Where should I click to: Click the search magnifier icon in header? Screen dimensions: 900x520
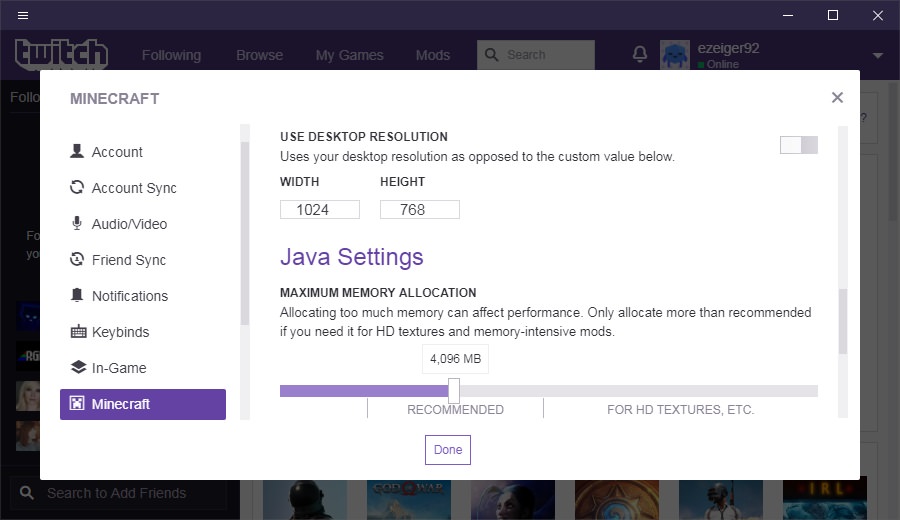[x=491, y=55]
